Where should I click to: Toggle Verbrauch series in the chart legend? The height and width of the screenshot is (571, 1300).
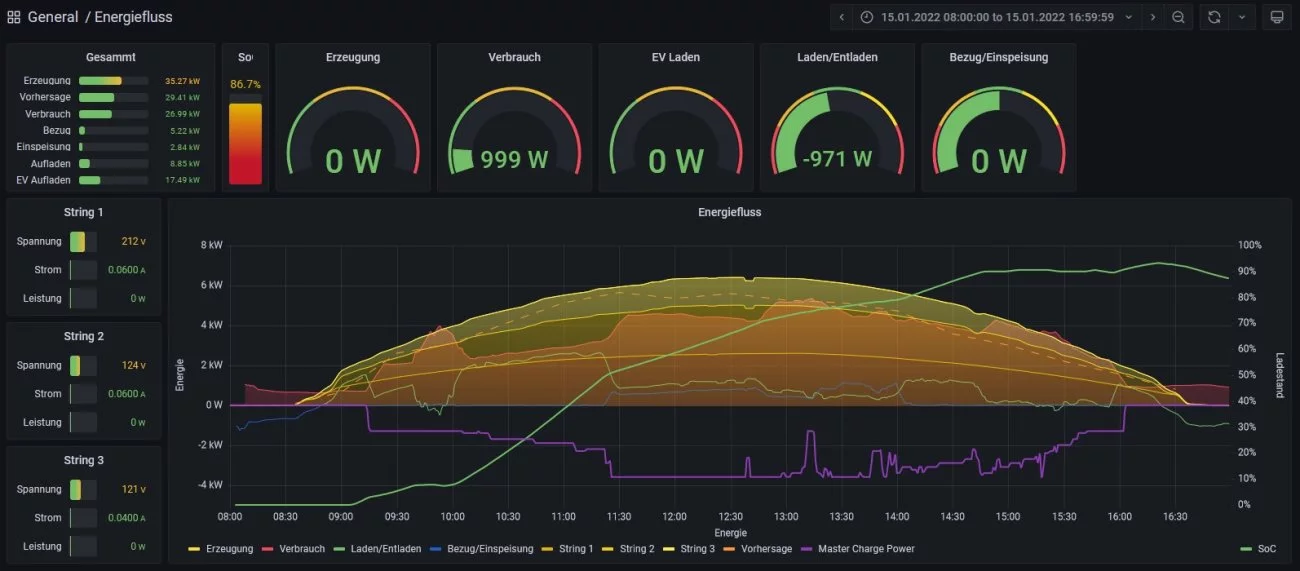pyautogui.click(x=300, y=549)
